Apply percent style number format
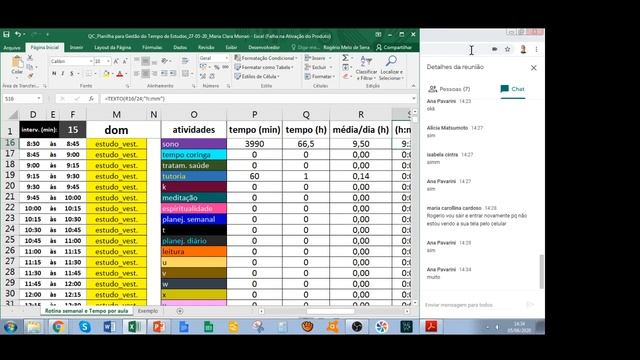This screenshot has height=360, width=640. point(217,67)
